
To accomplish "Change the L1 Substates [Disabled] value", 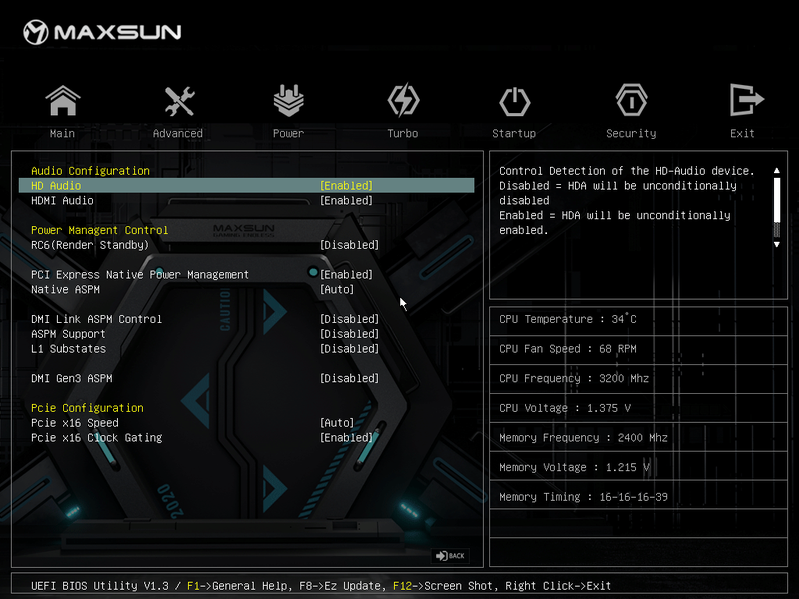I will coord(350,348).
